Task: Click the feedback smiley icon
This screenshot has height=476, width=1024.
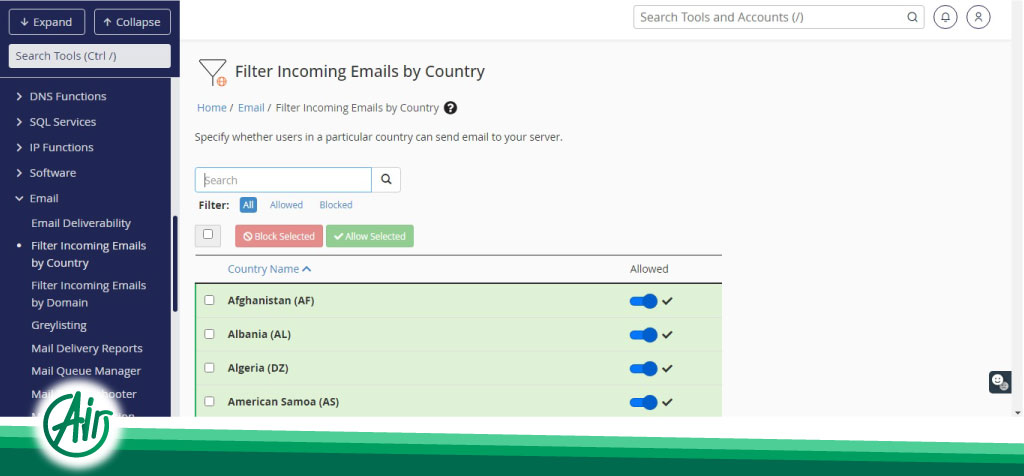Action: tap(999, 382)
